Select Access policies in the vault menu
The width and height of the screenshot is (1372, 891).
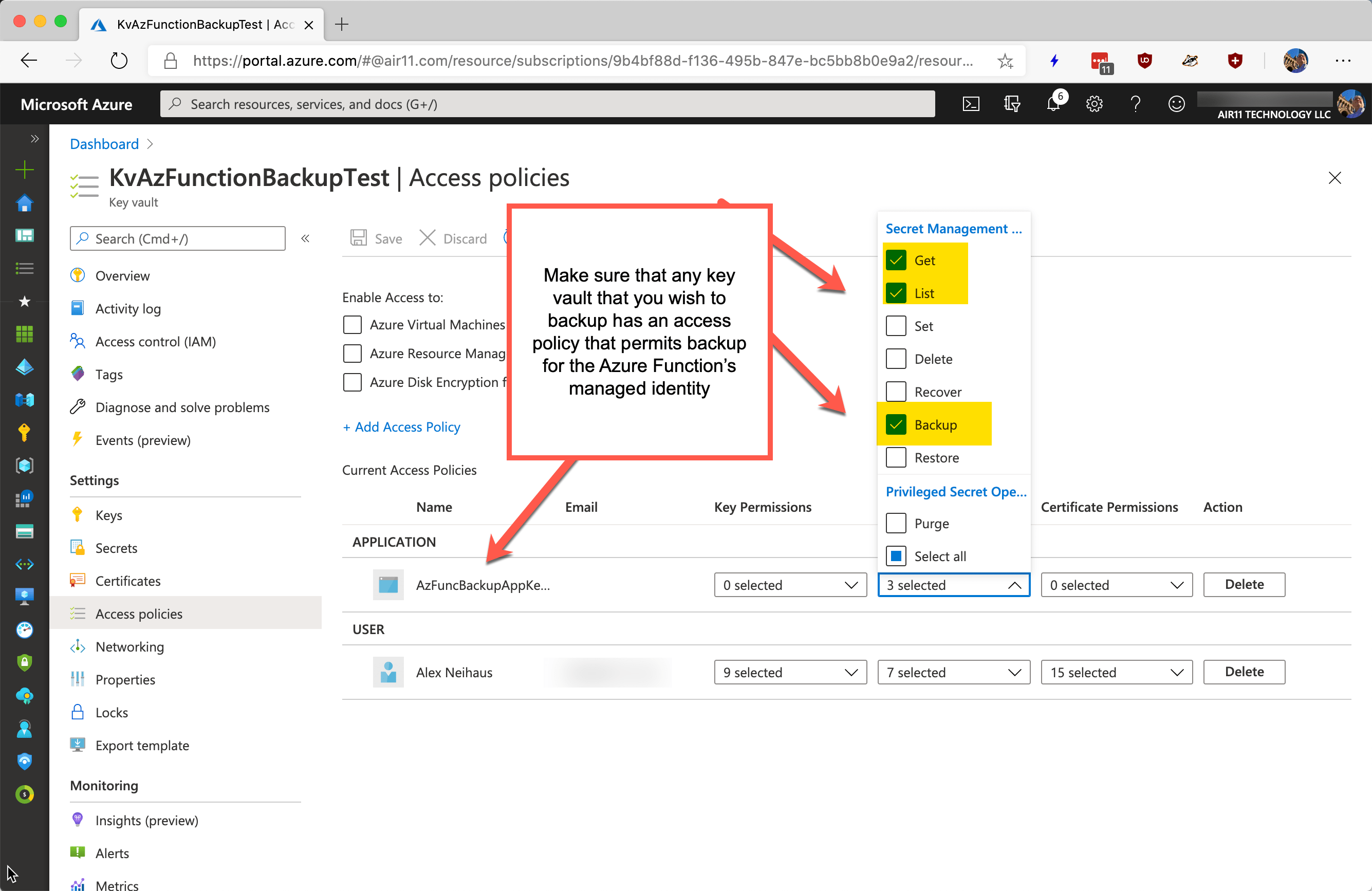(139, 613)
